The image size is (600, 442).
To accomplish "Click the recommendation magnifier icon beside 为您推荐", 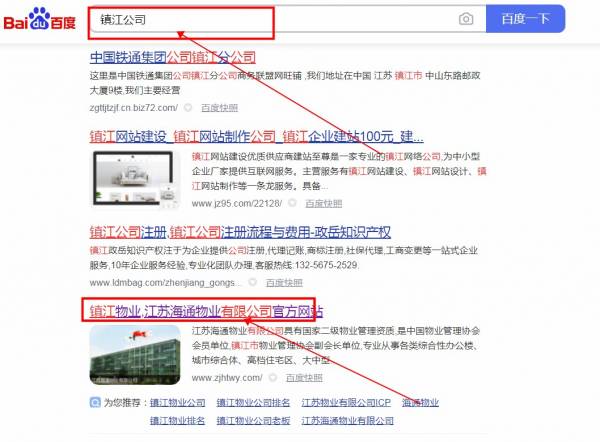I will pos(95,402).
